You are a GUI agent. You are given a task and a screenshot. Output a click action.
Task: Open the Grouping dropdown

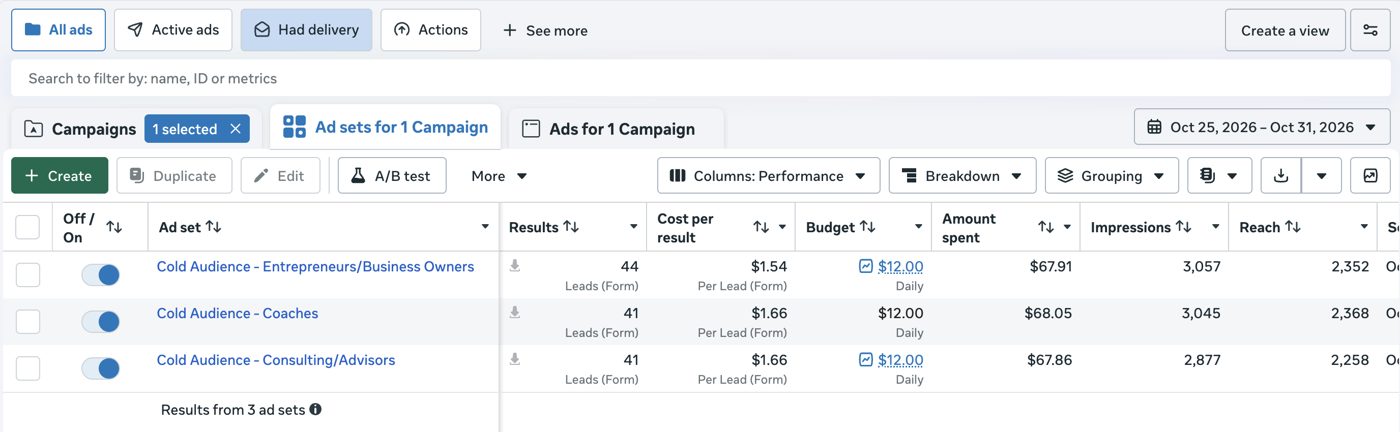tap(1111, 175)
